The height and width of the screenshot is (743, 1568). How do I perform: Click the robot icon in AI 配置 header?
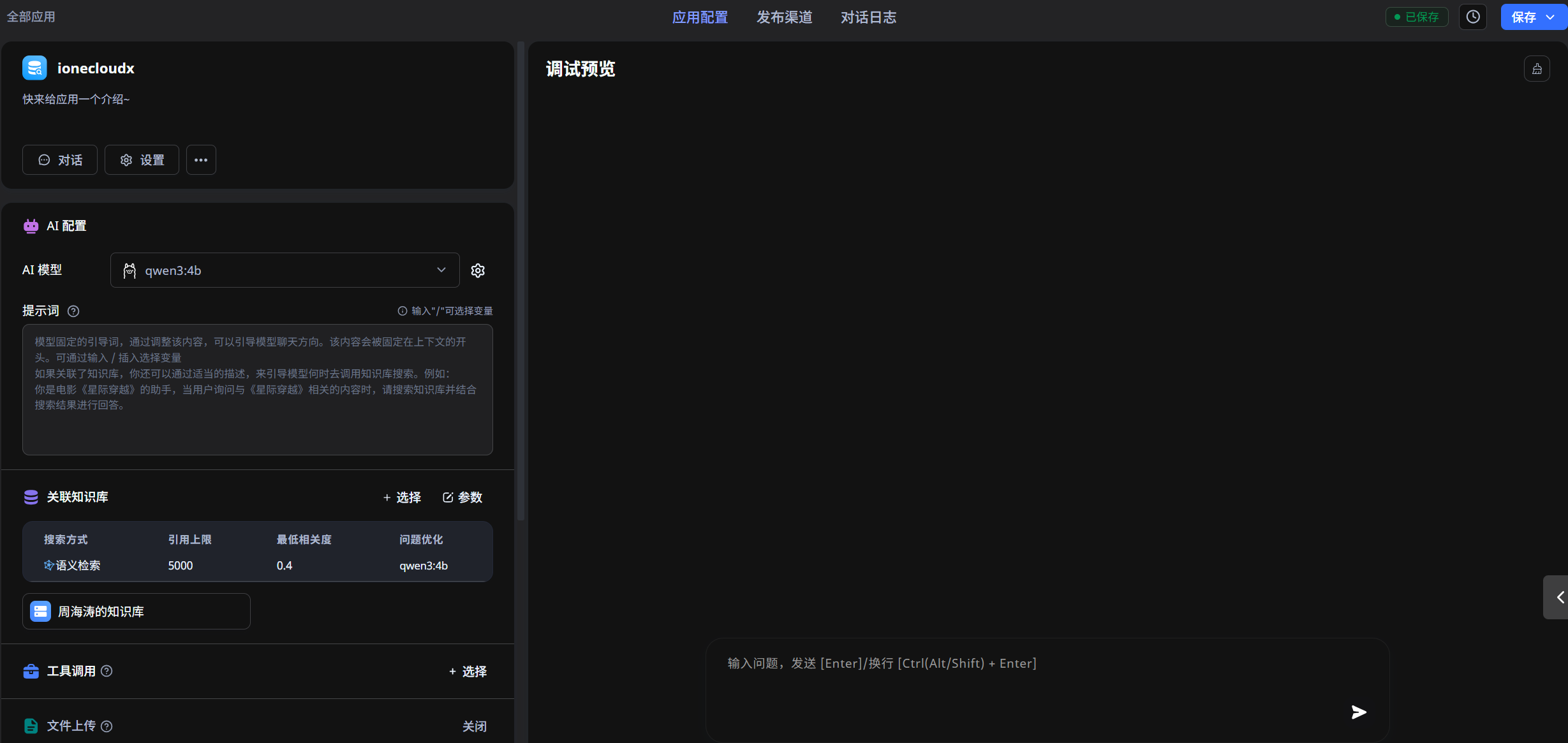[30, 226]
